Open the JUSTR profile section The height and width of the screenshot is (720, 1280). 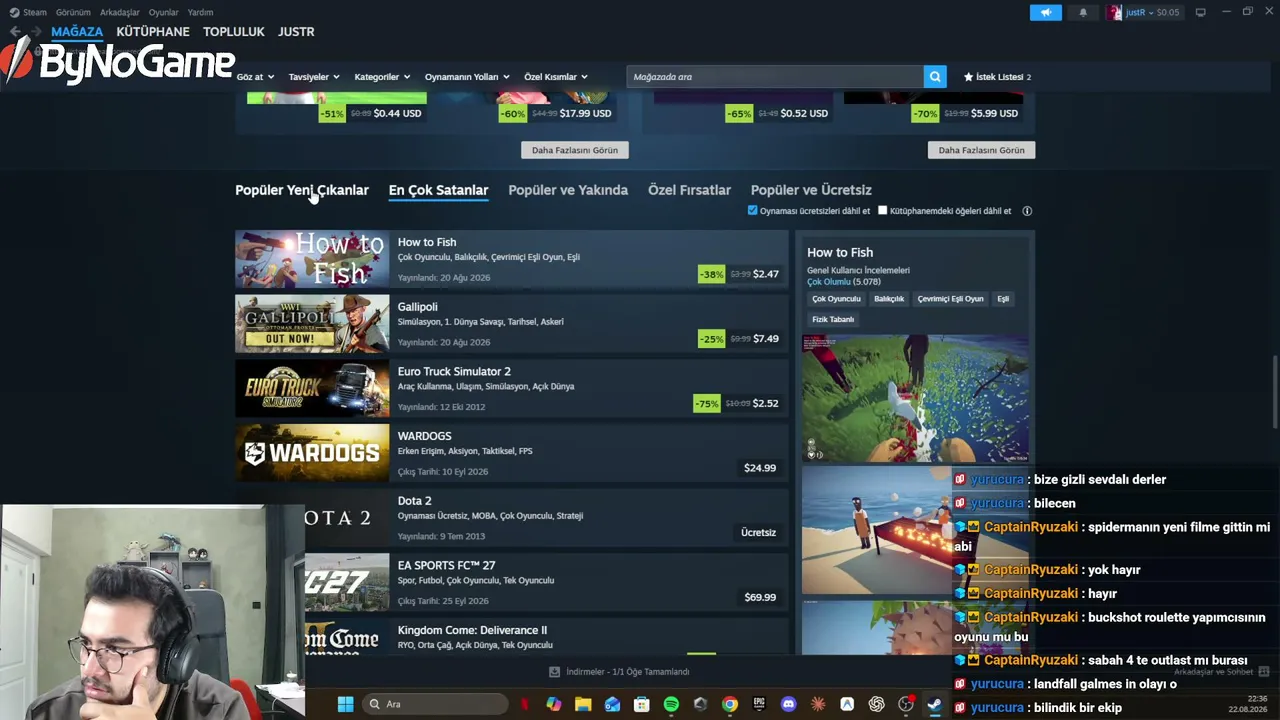[296, 32]
